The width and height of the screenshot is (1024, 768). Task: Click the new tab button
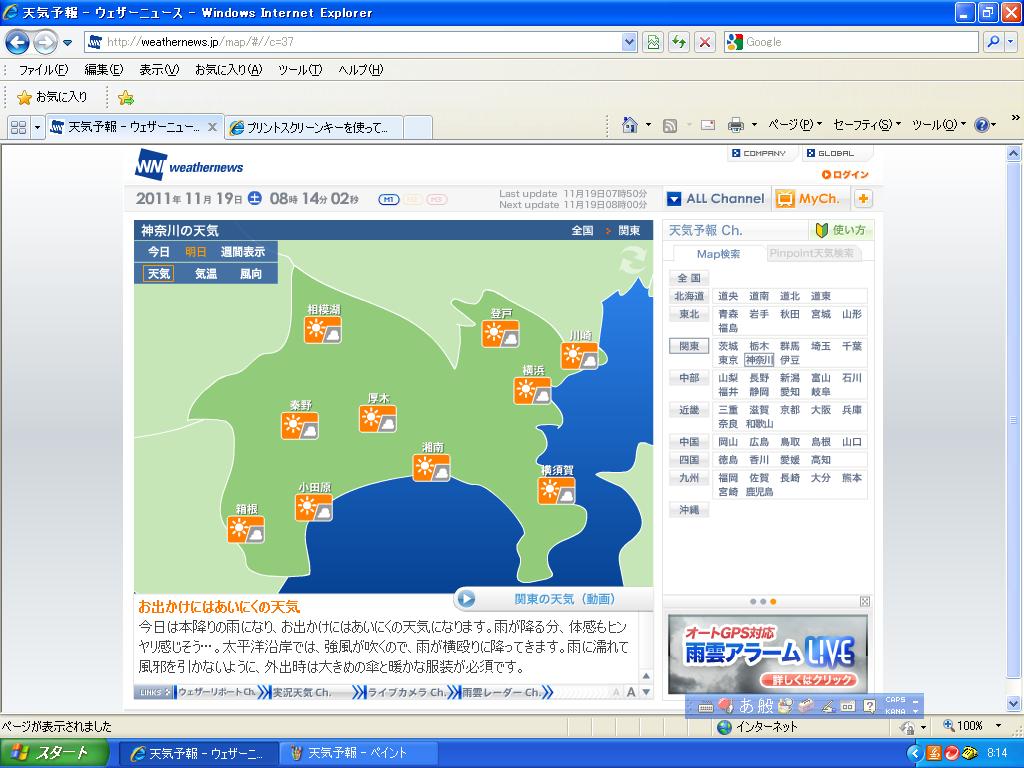418,127
